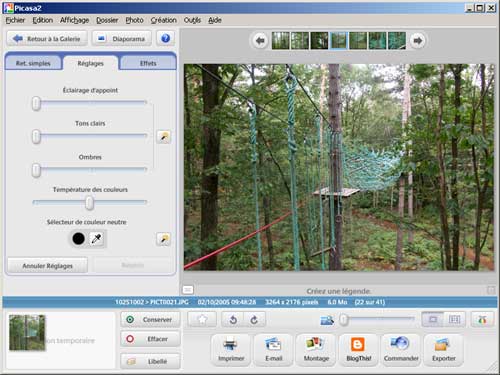Select the fifth filmstrip thumbnail
Screen dimensions: 500x375
click(358, 41)
